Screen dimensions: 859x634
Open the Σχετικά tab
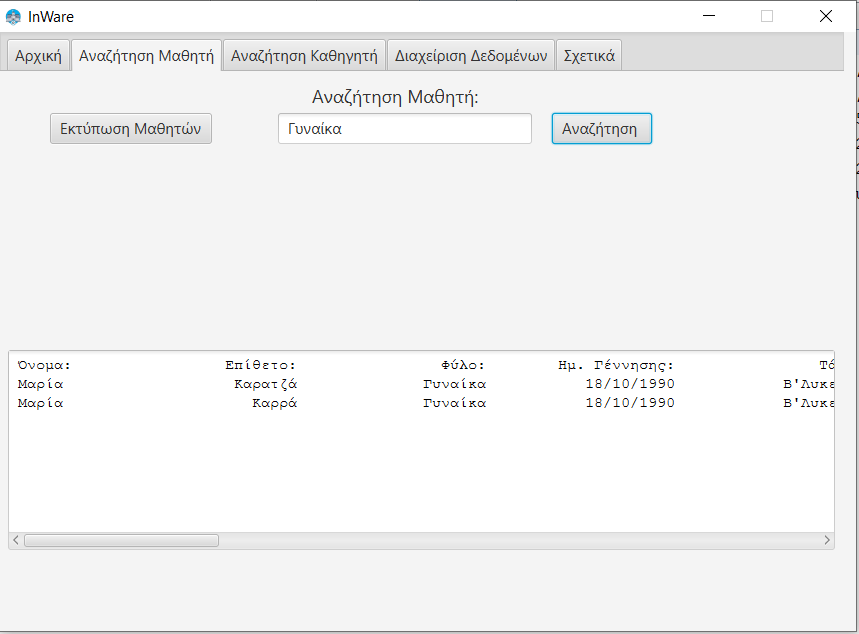click(588, 56)
